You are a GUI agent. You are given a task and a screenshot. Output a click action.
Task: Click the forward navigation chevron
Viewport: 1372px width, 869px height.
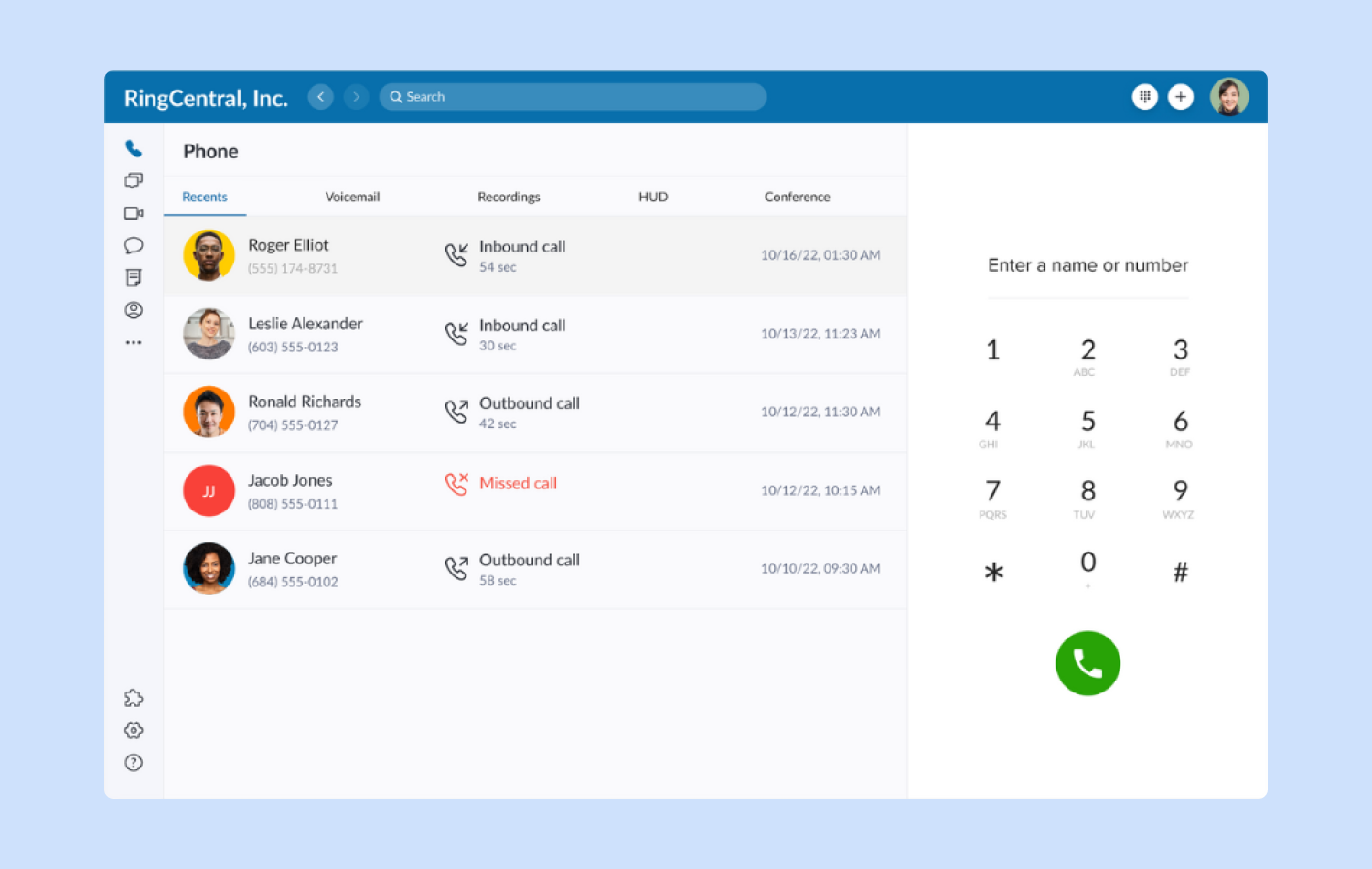(356, 96)
